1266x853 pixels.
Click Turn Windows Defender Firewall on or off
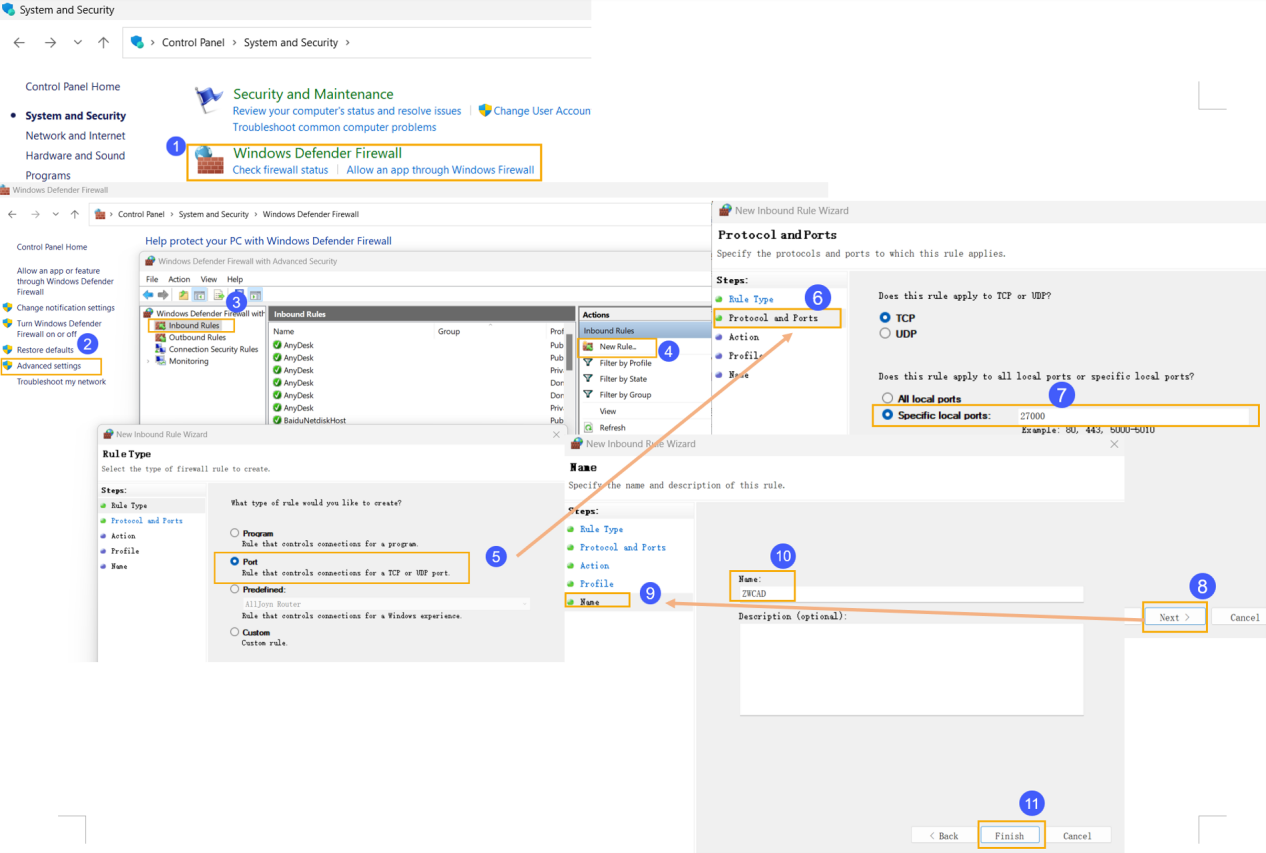pos(59,329)
